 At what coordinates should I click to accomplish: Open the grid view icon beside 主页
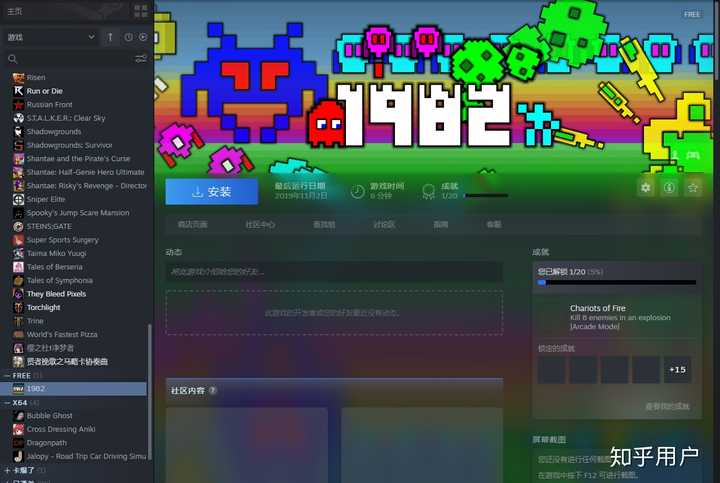point(141,11)
